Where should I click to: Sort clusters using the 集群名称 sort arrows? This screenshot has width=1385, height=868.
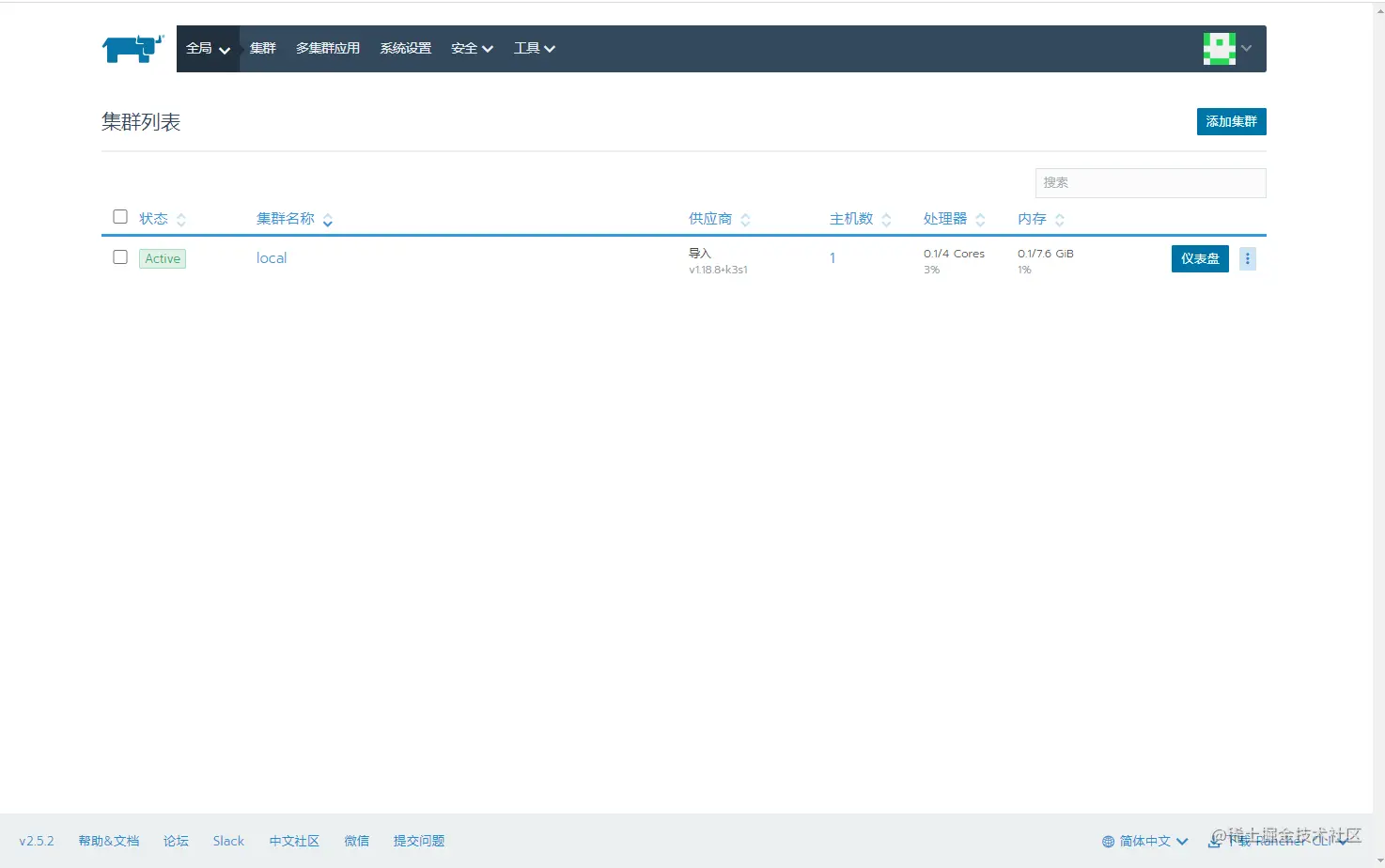point(327,219)
